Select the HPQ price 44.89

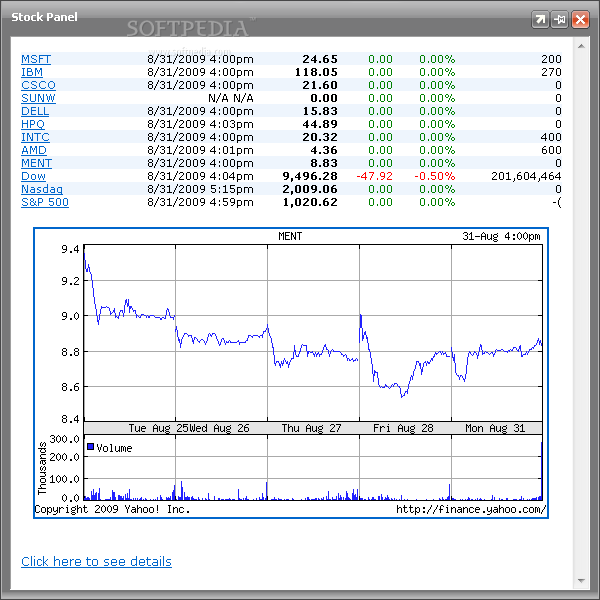coord(320,124)
